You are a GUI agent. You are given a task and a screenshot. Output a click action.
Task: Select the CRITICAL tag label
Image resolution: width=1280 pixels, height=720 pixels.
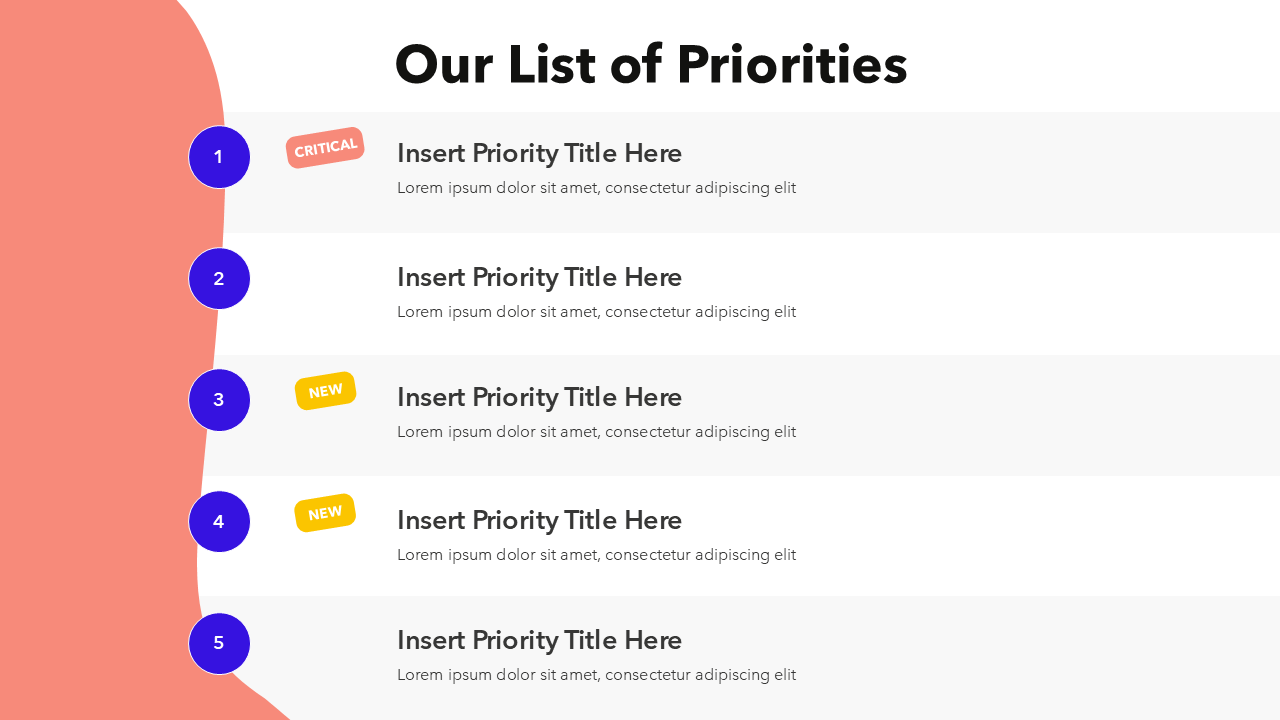325,148
